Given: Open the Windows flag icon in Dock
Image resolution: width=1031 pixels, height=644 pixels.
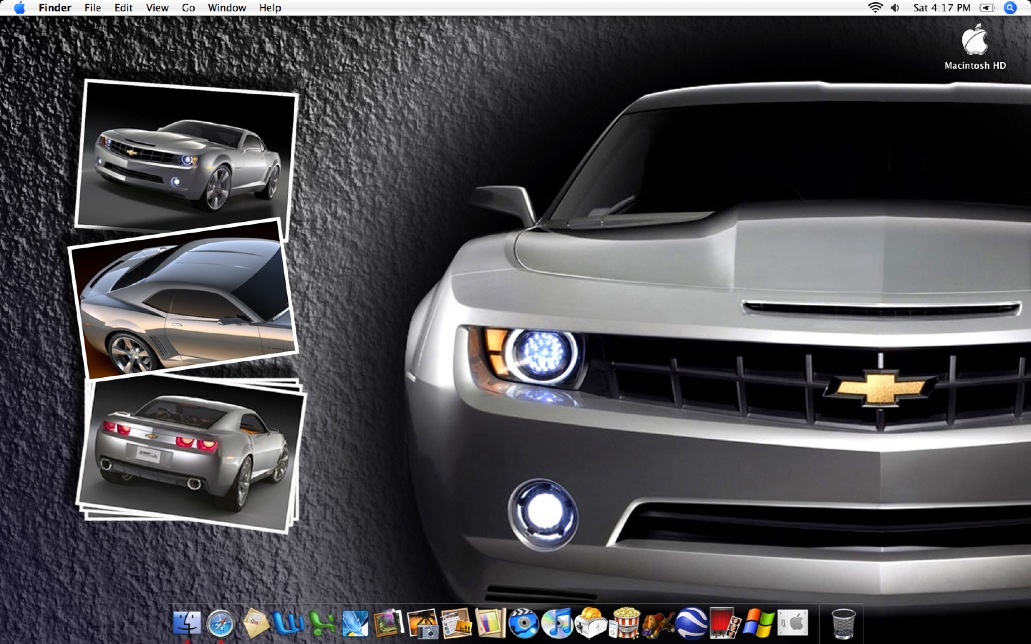Looking at the screenshot, I should pos(759,623).
